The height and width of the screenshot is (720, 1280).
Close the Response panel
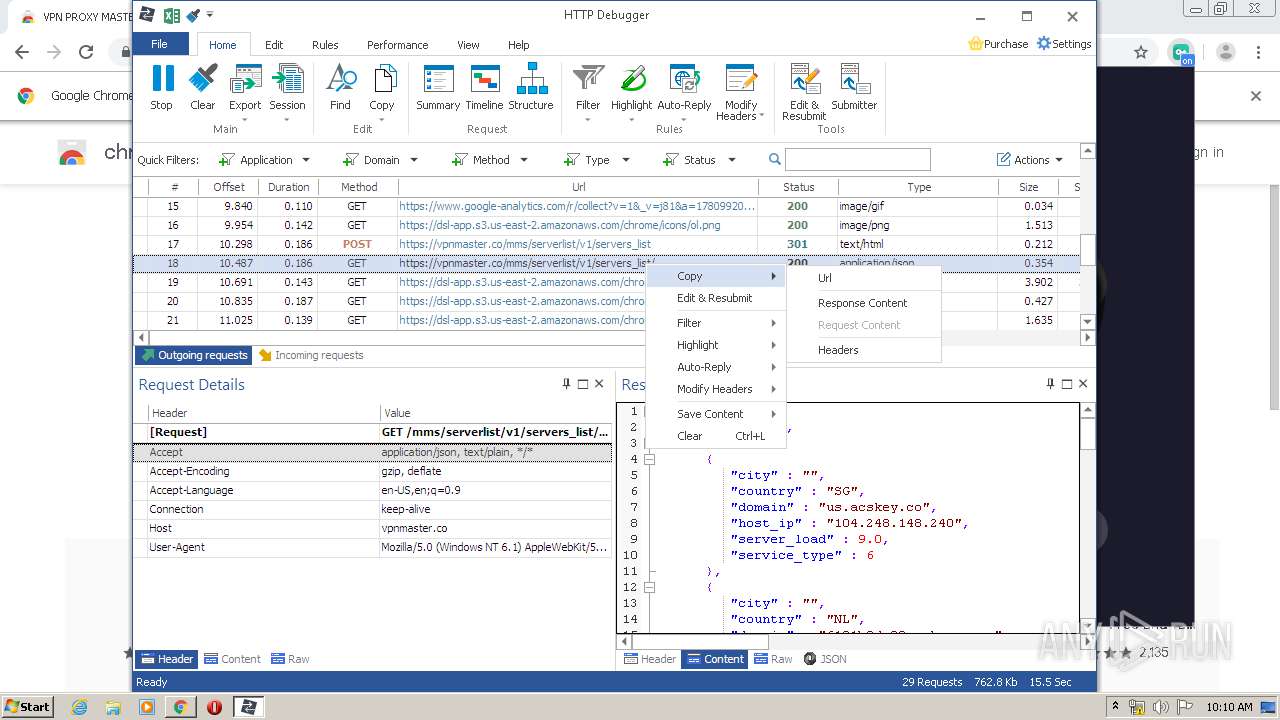1083,384
